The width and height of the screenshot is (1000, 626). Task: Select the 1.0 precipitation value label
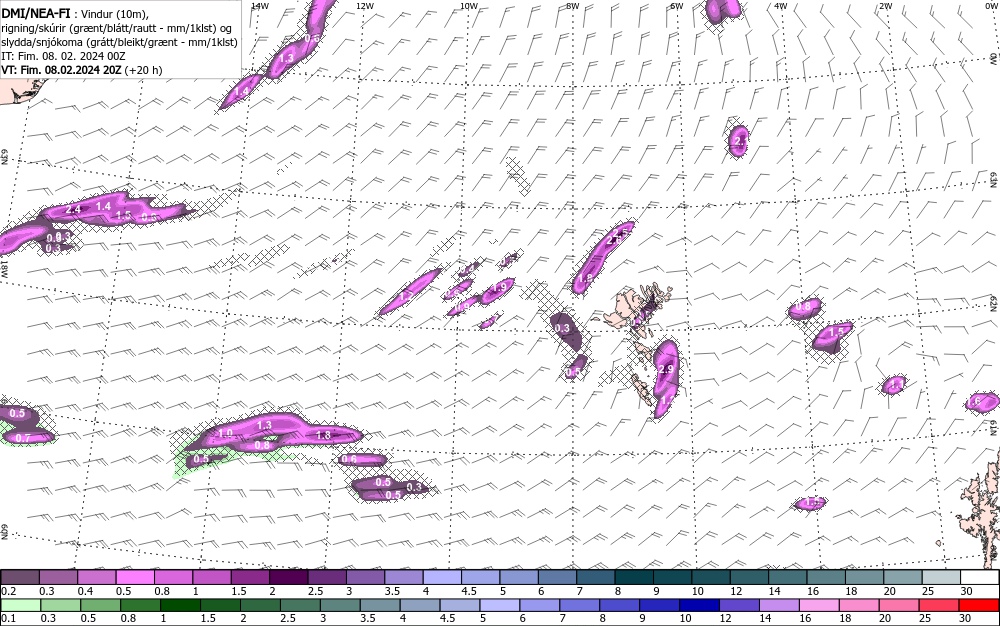[225, 433]
